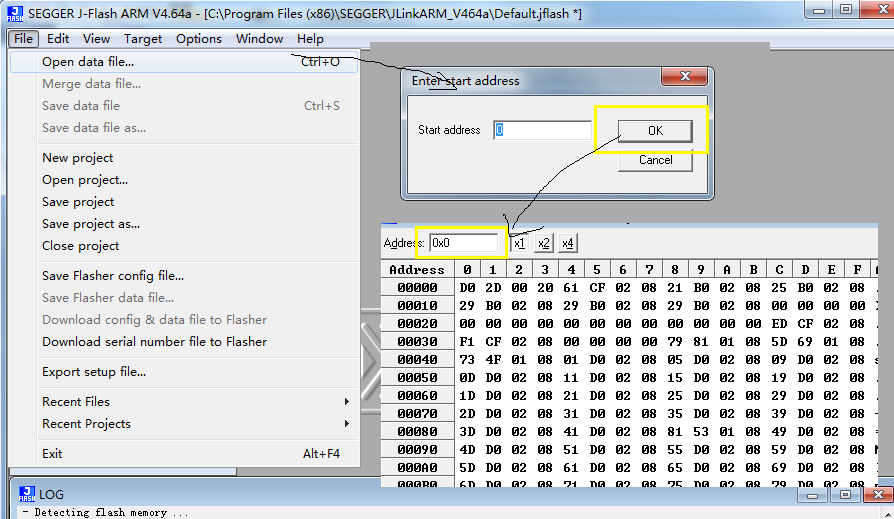
Task: Open the Help menu
Action: (310, 39)
